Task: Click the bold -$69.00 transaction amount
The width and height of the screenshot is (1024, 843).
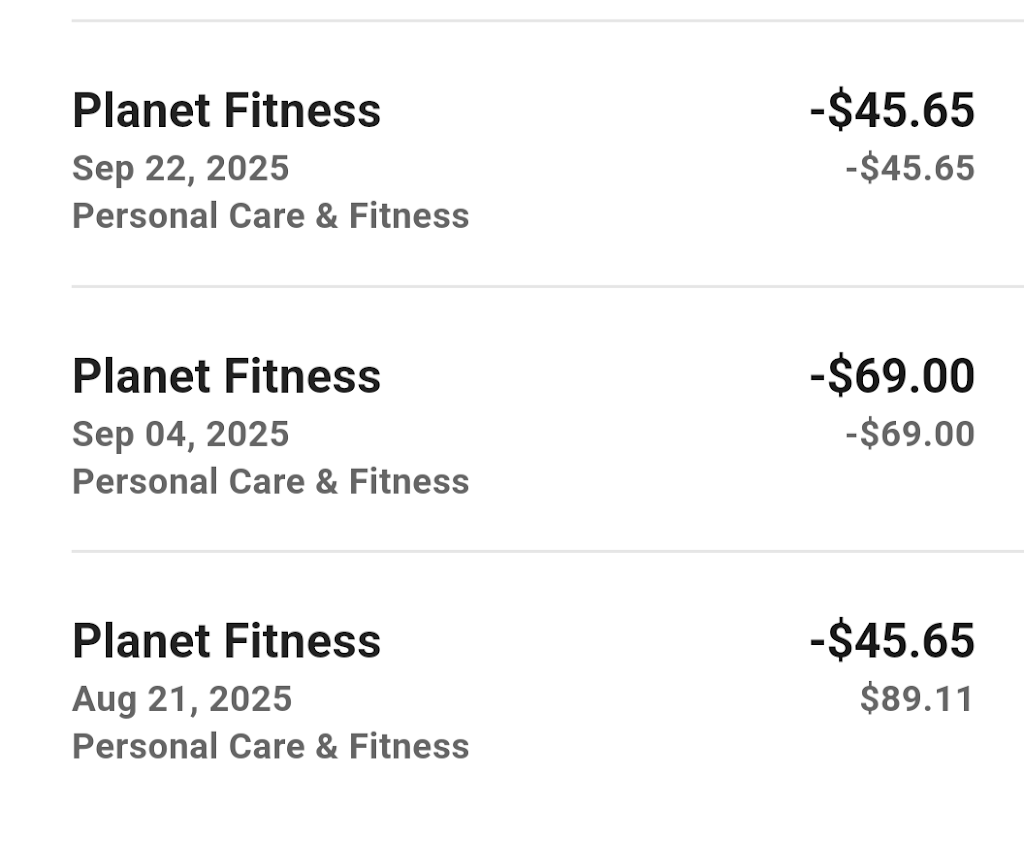Action: click(x=892, y=377)
